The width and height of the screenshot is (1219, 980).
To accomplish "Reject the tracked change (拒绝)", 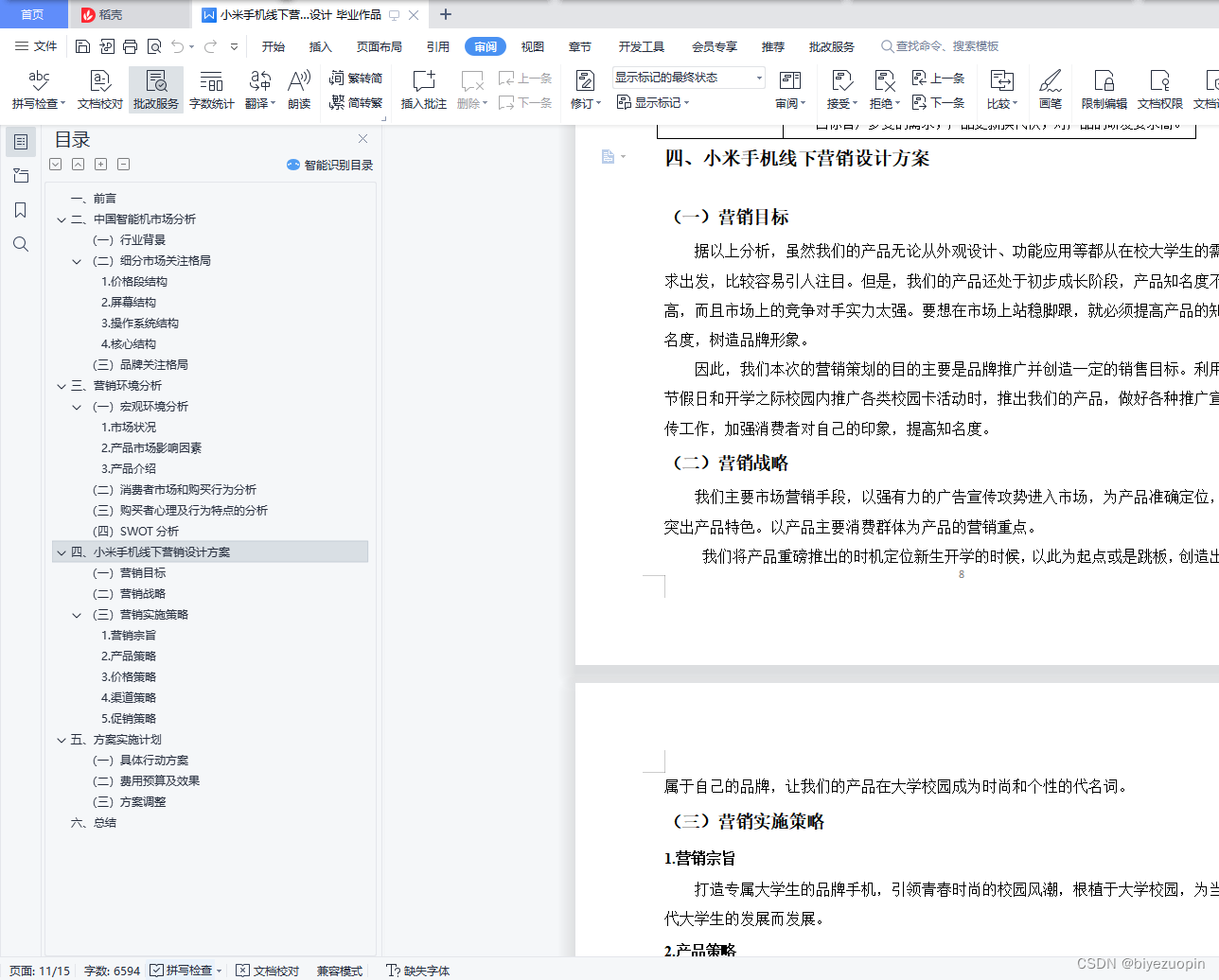I will click(x=884, y=89).
